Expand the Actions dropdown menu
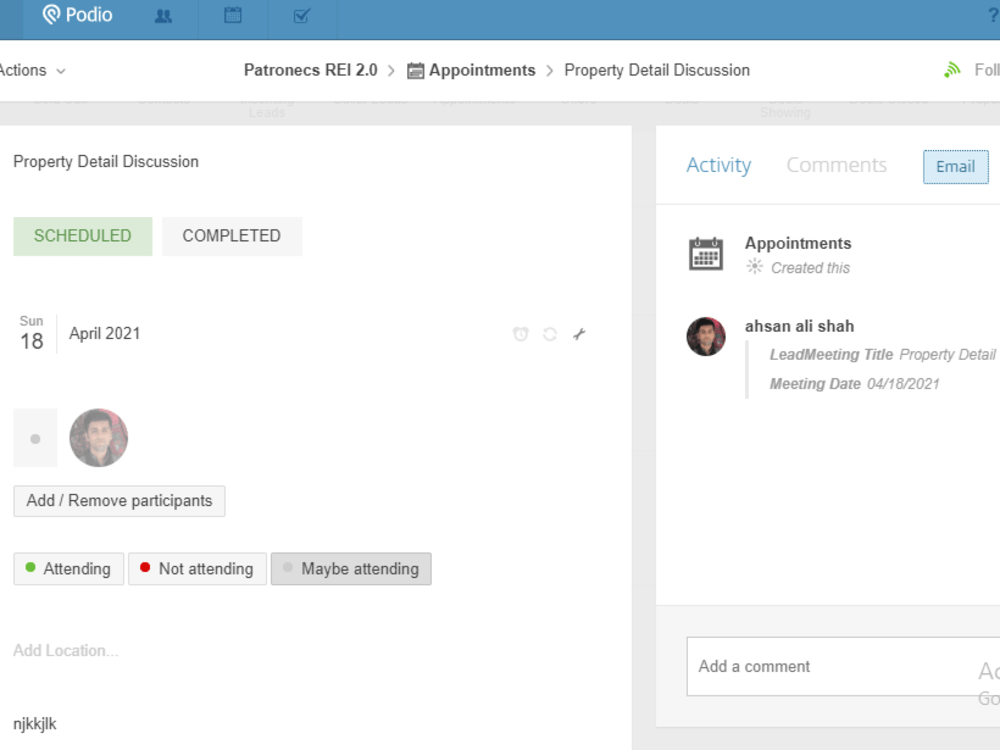 (x=32, y=70)
